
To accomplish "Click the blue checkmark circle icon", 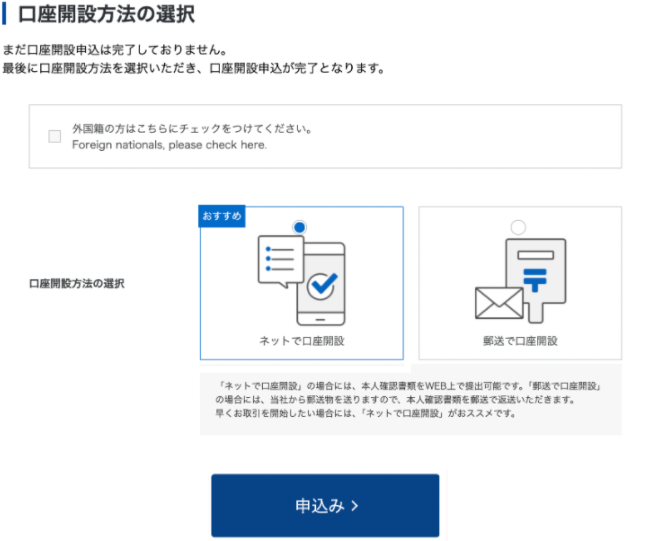I will [322, 286].
